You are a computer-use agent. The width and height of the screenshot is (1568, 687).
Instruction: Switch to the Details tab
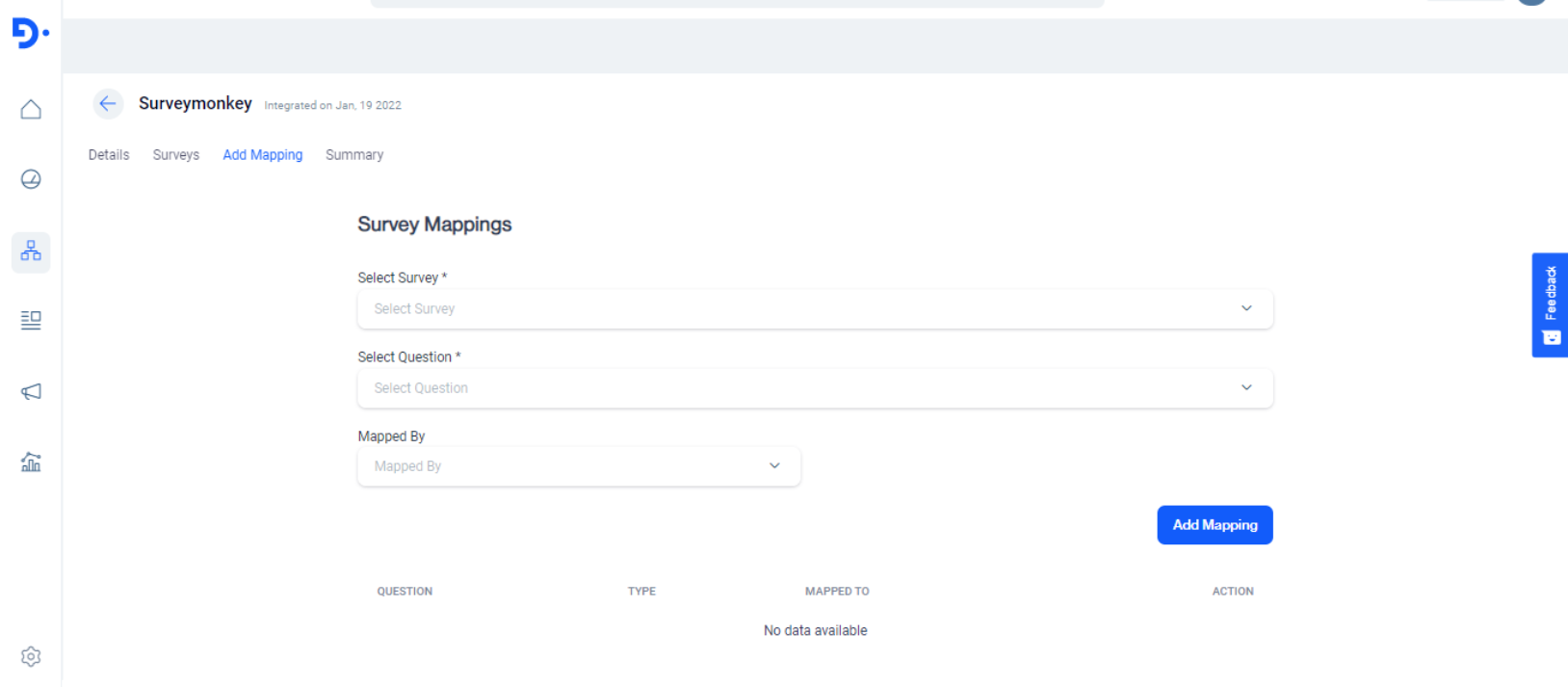click(x=109, y=155)
